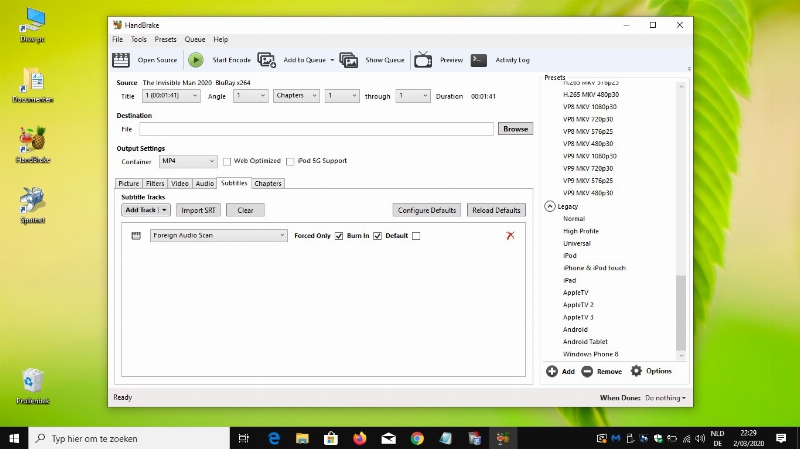This screenshot has width=800, height=449.
Task: Enable the Web Optimized checkbox
Action: point(227,161)
